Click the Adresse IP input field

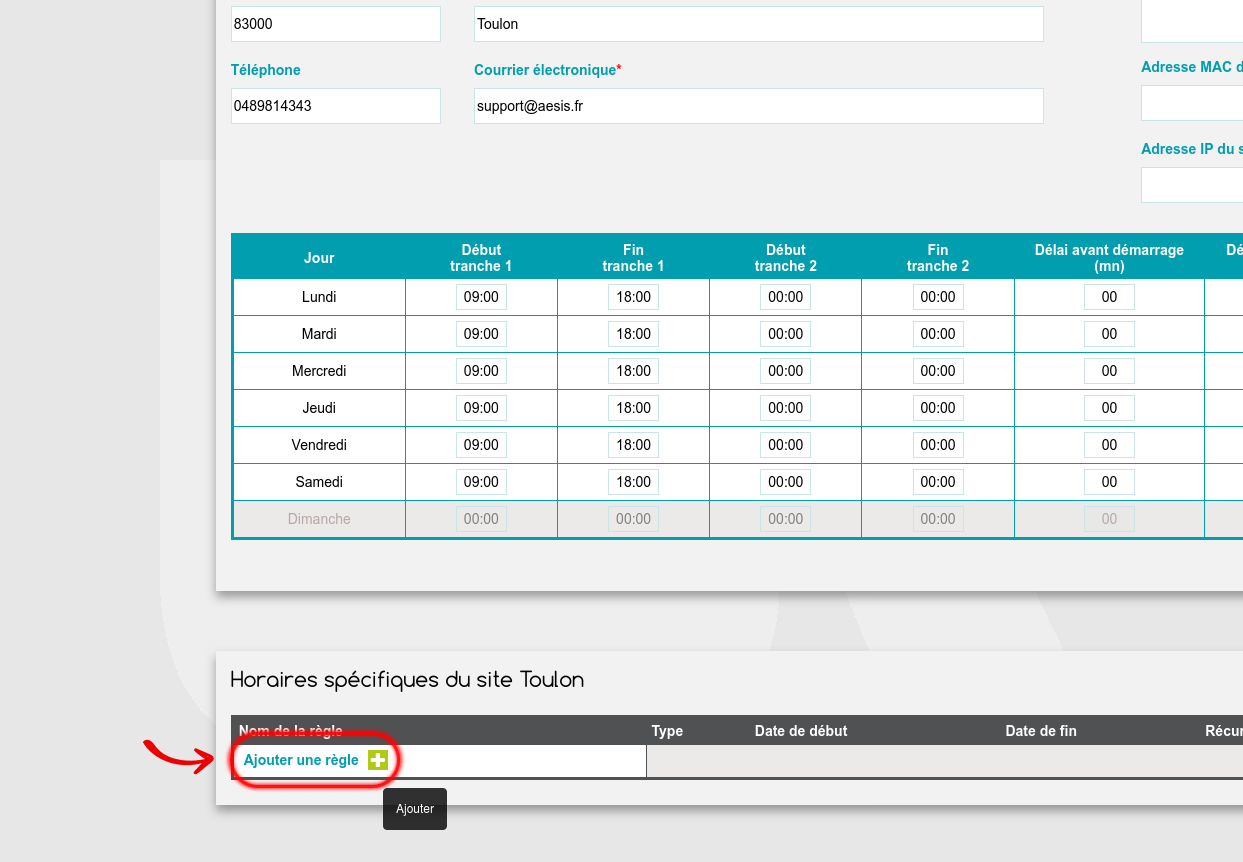[x=1192, y=185]
